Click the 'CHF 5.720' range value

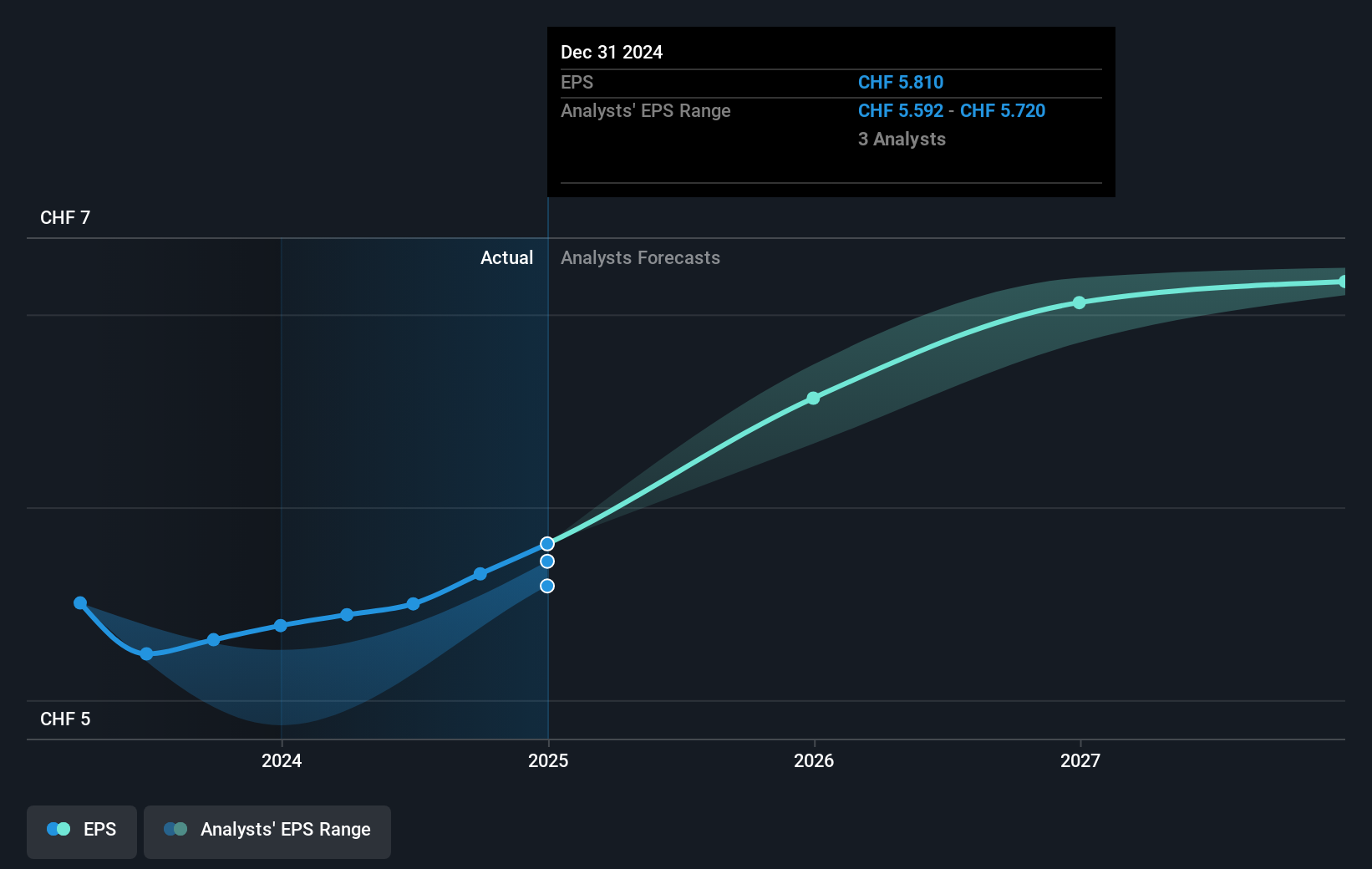[1003, 111]
